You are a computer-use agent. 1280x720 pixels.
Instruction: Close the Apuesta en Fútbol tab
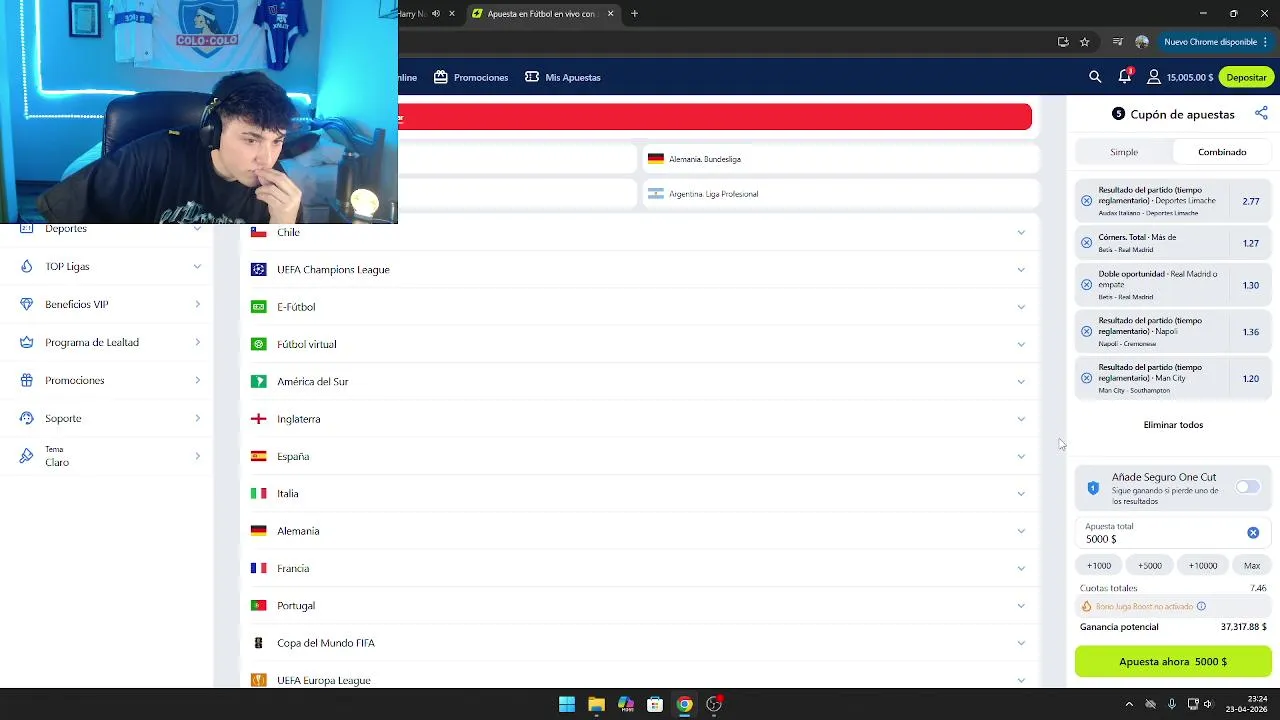612,14
